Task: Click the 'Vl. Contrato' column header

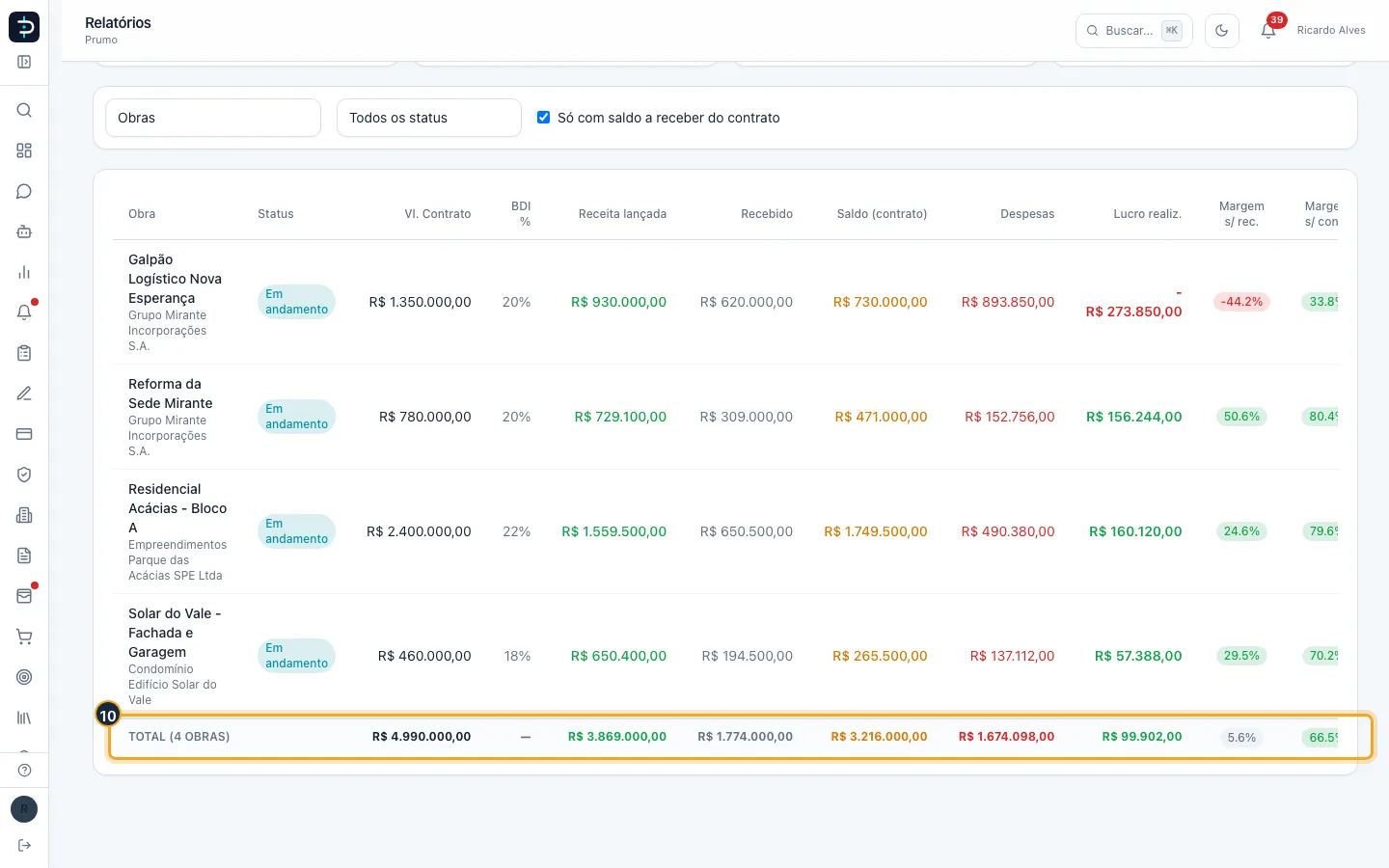Action: [x=438, y=214]
